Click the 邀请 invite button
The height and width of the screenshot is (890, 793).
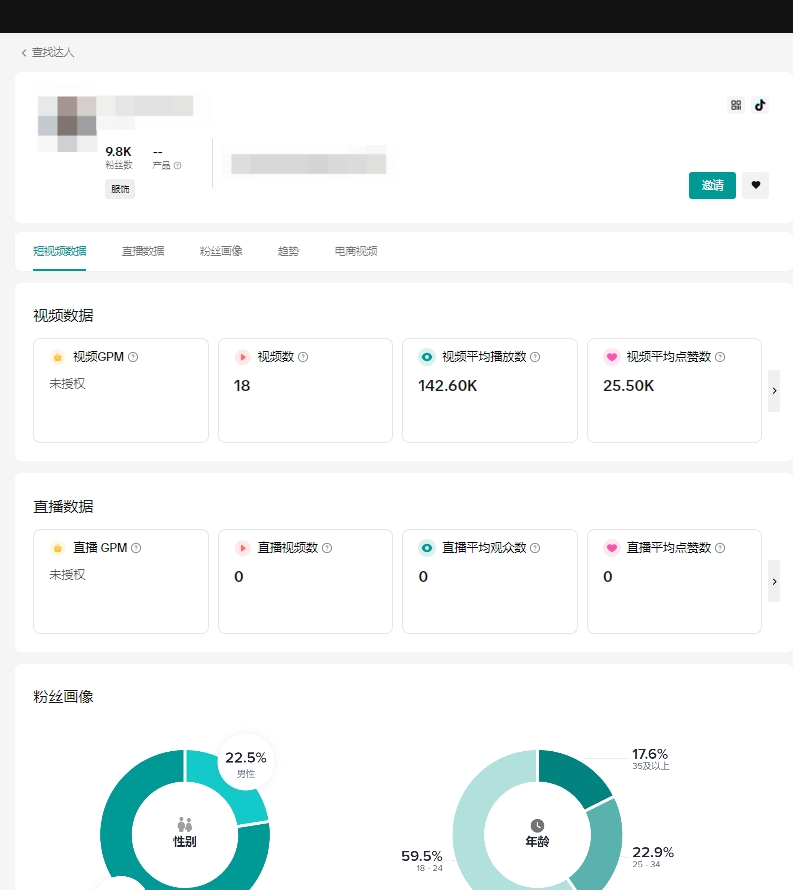pyautogui.click(x=712, y=185)
